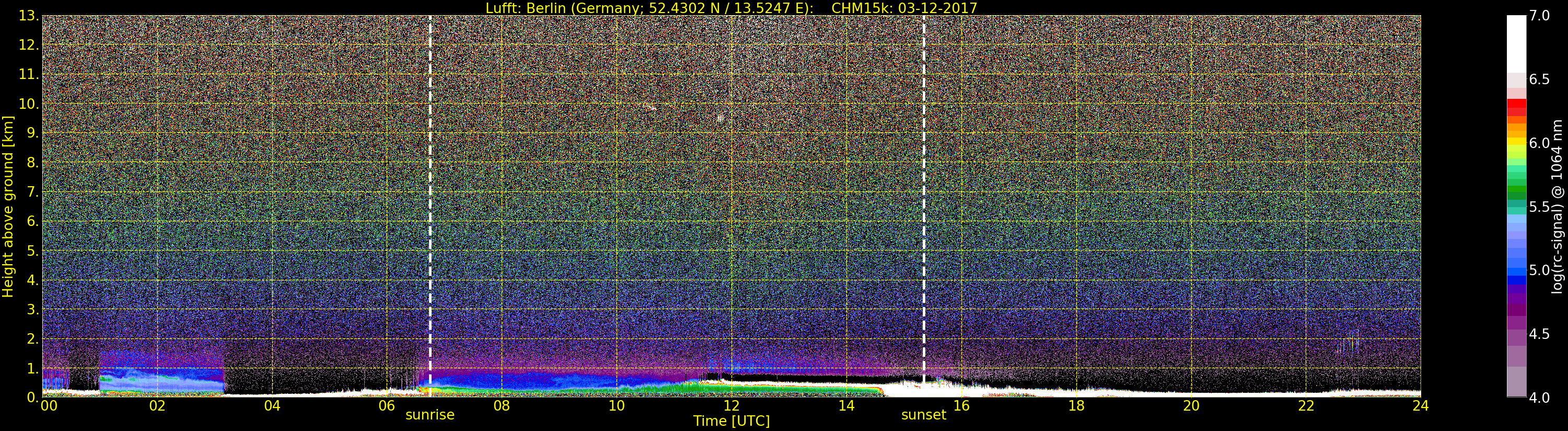Click the '4.5' colorbar tick label
Image resolution: width=1568 pixels, height=431 pixels.
point(1540,334)
